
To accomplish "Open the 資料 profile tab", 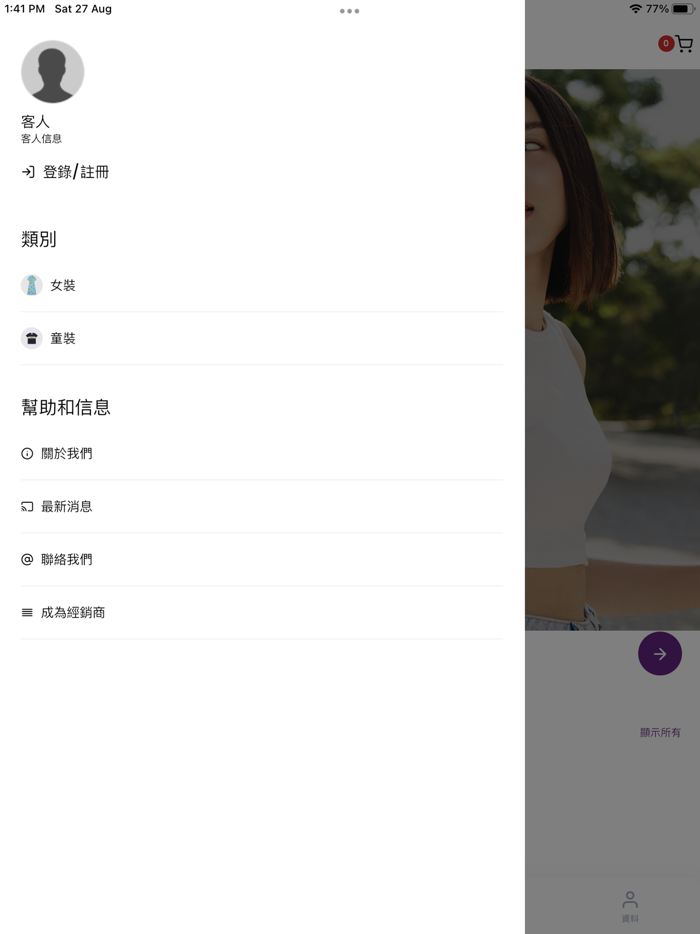I will coord(630,907).
